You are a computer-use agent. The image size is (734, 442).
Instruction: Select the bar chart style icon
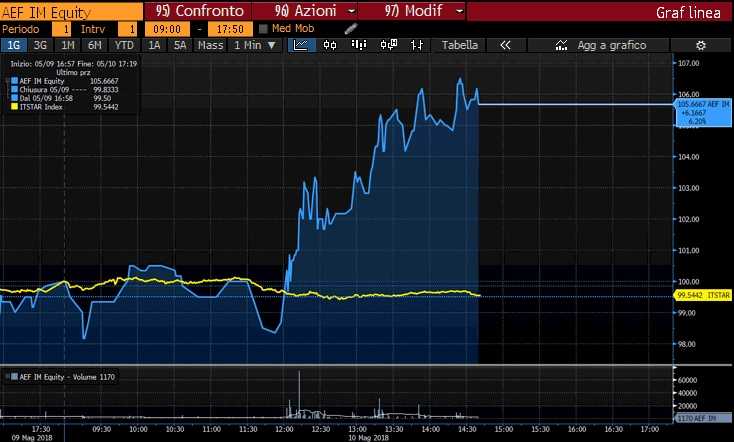[359, 45]
